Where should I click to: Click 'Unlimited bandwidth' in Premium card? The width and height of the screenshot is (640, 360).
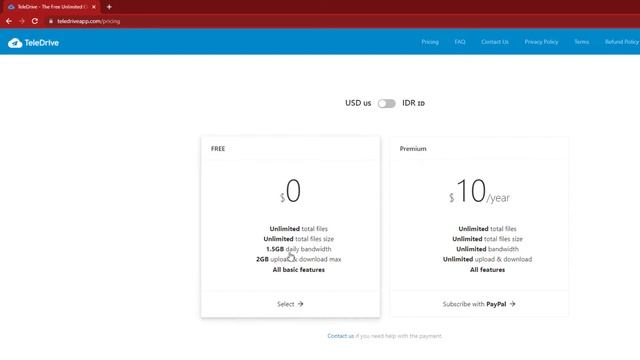coord(487,249)
